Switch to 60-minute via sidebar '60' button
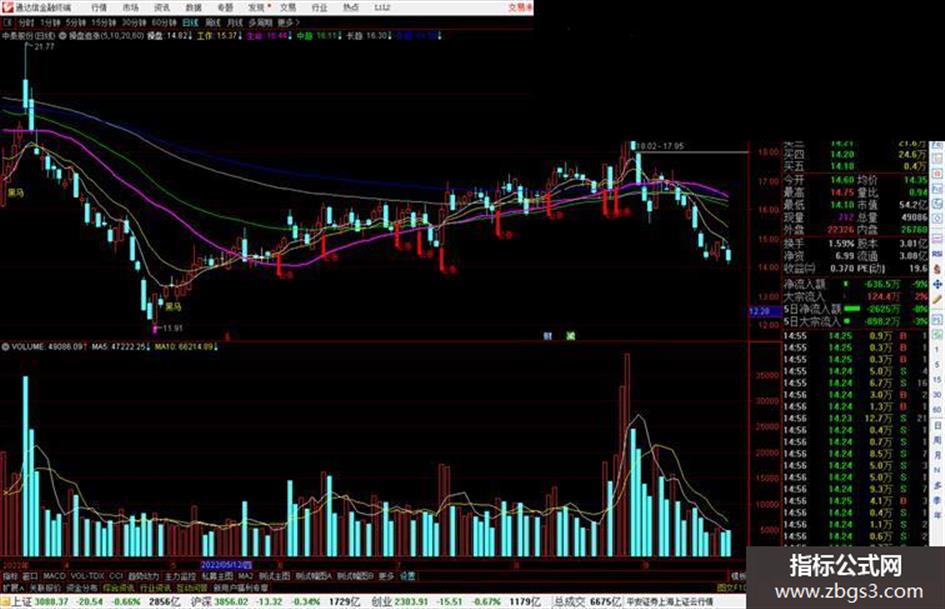The image size is (945, 609). click(937, 409)
